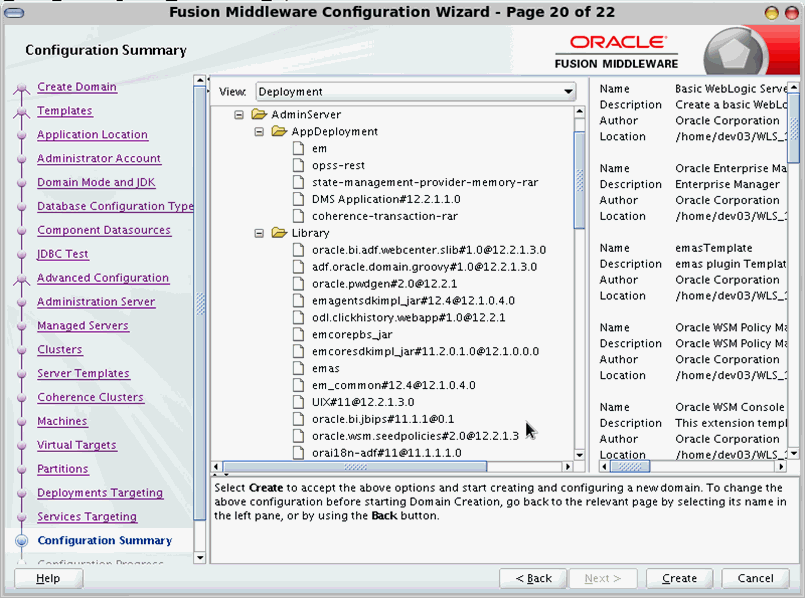Select the emcorepbs_jar library row

coord(352,335)
